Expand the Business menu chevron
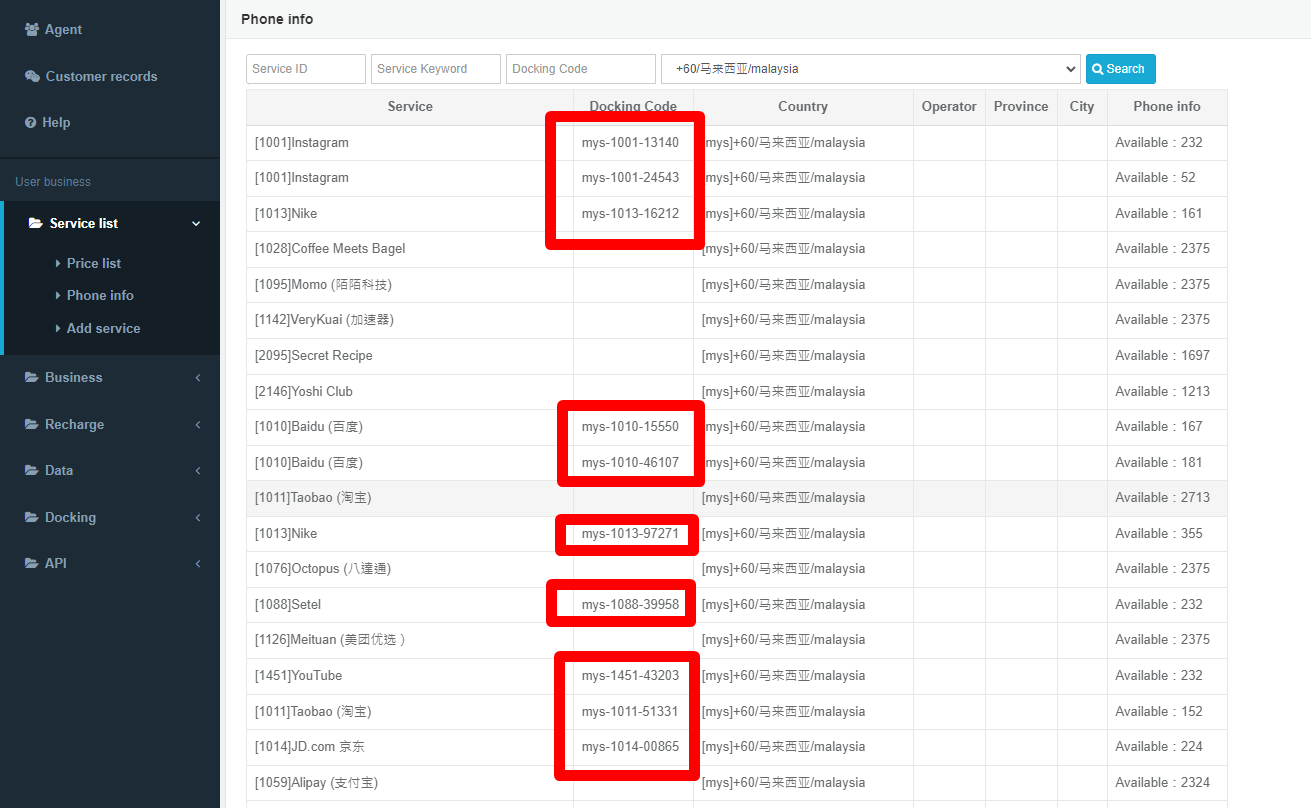Image resolution: width=1311 pixels, height=808 pixels. [x=198, y=378]
